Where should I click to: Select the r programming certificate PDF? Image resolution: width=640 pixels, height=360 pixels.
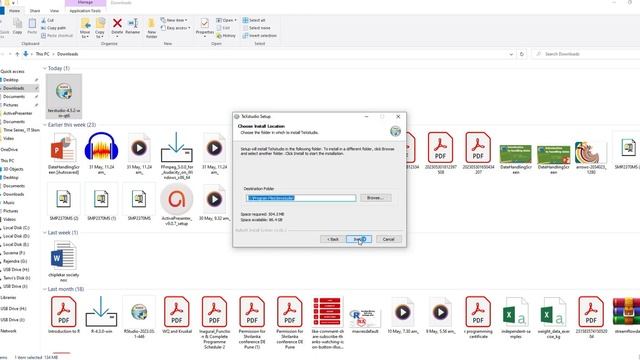tap(478, 318)
